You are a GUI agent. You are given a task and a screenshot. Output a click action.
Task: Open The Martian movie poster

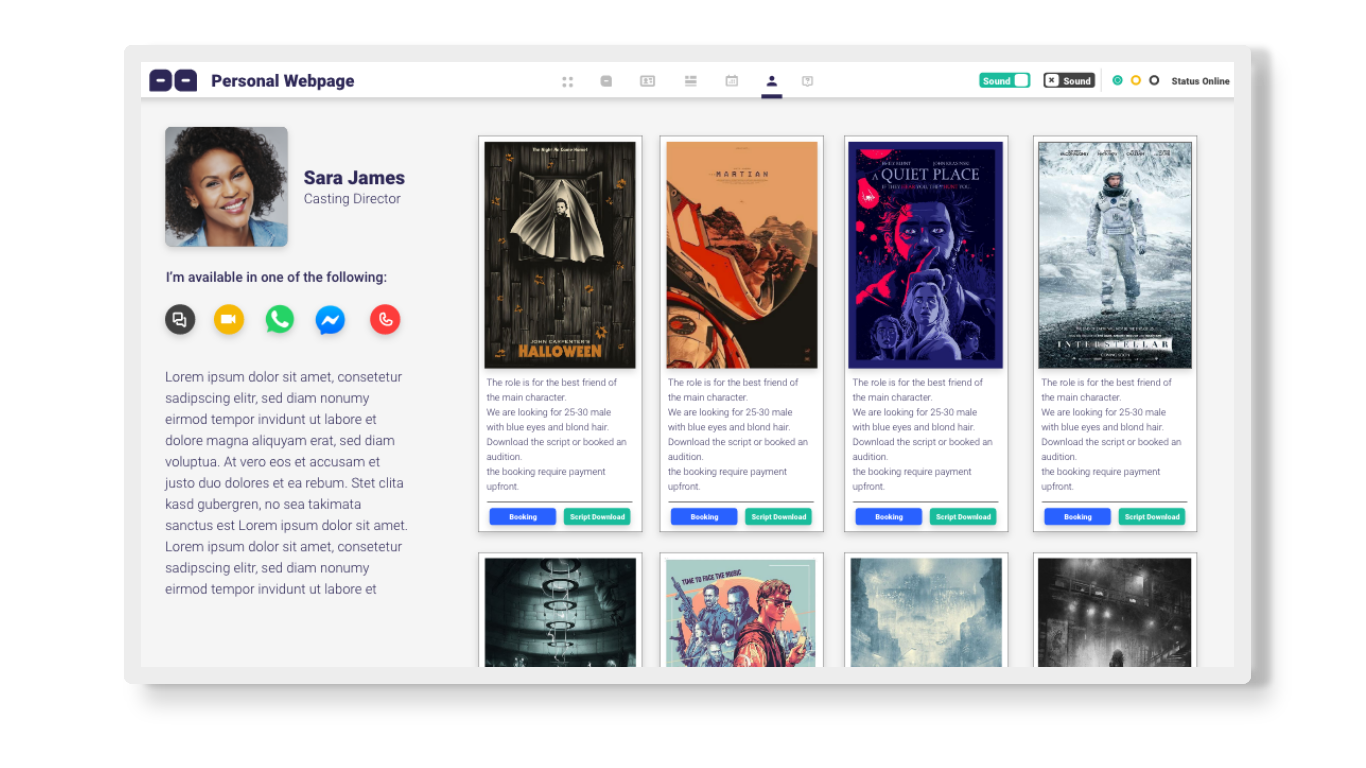tap(742, 255)
